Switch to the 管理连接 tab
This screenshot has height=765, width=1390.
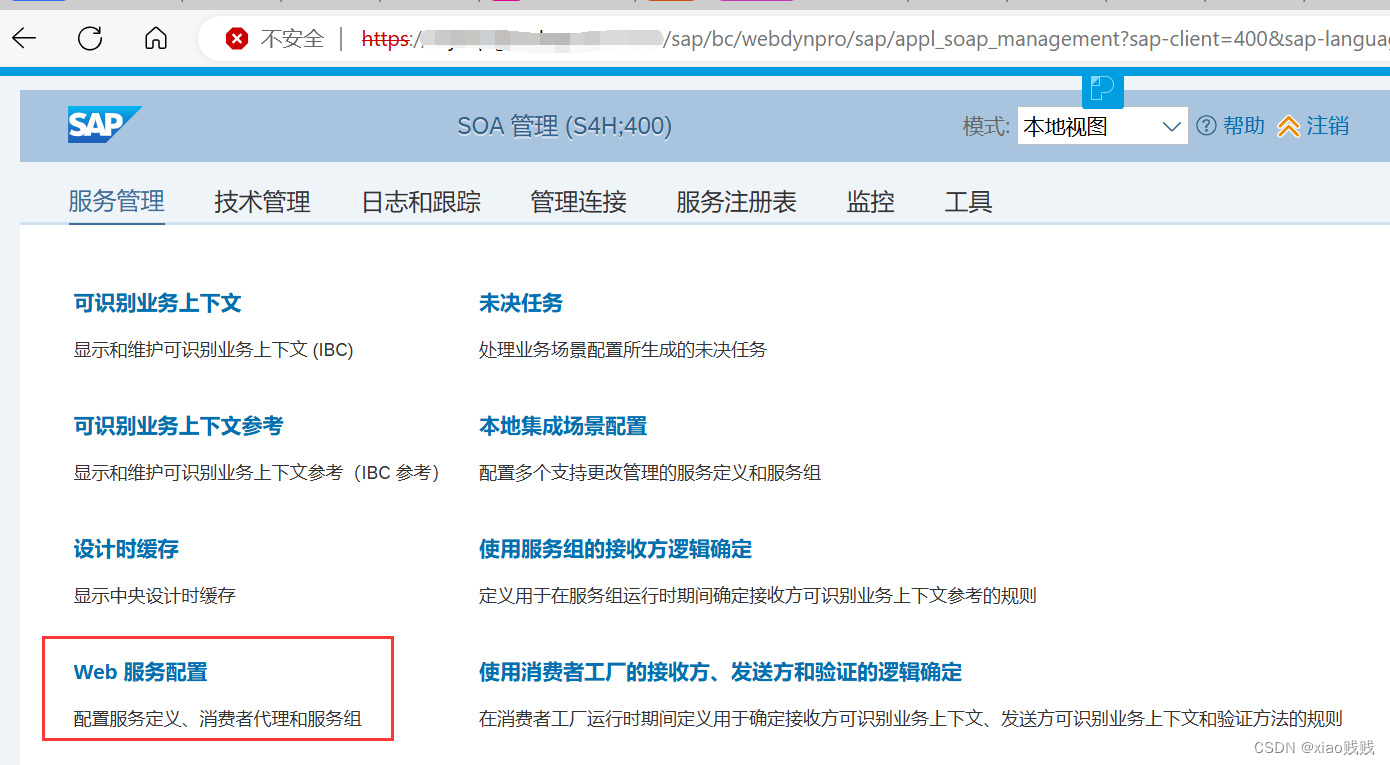click(x=578, y=202)
